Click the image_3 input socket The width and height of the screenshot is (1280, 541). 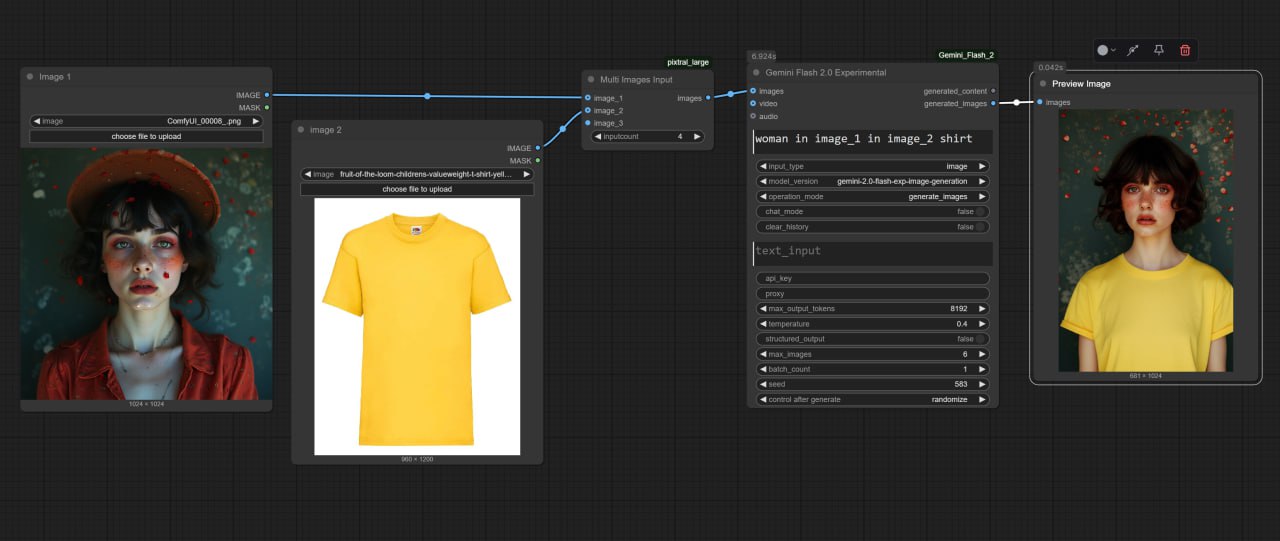(587, 122)
